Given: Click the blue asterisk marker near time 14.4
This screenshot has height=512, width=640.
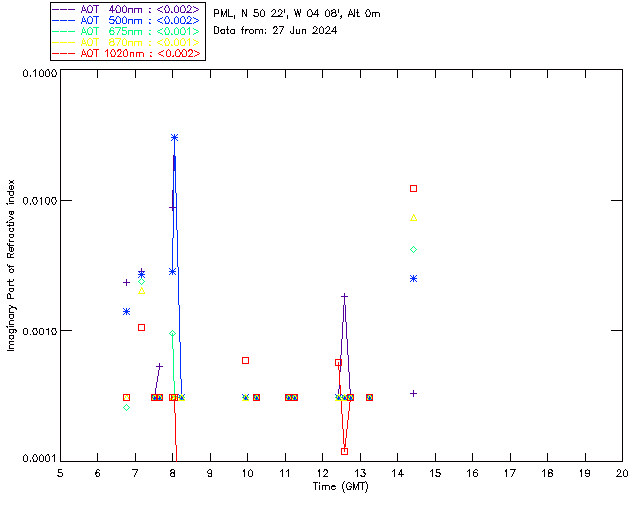Looking at the screenshot, I should click(x=413, y=278).
